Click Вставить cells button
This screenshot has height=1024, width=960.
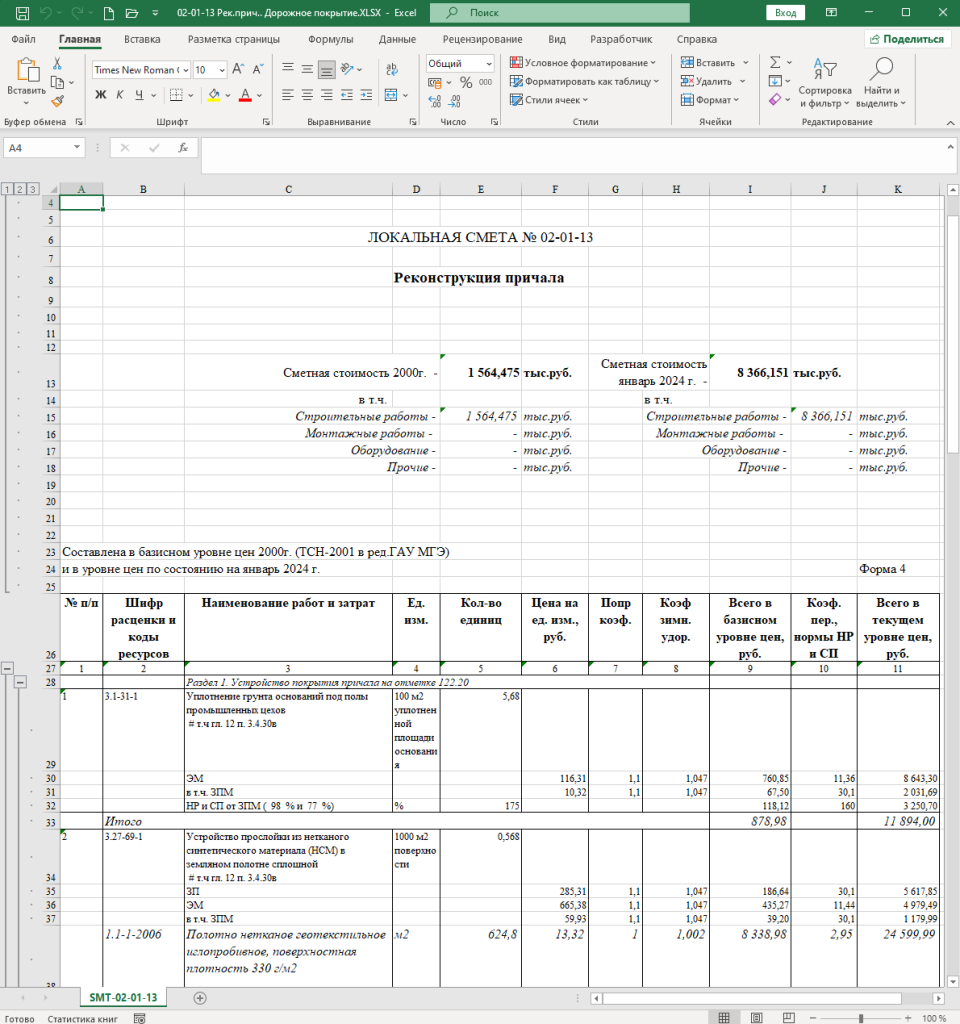coord(708,63)
